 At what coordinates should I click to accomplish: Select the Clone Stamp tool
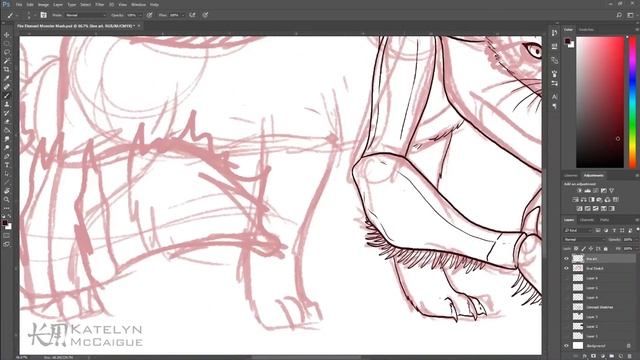tap(7, 104)
